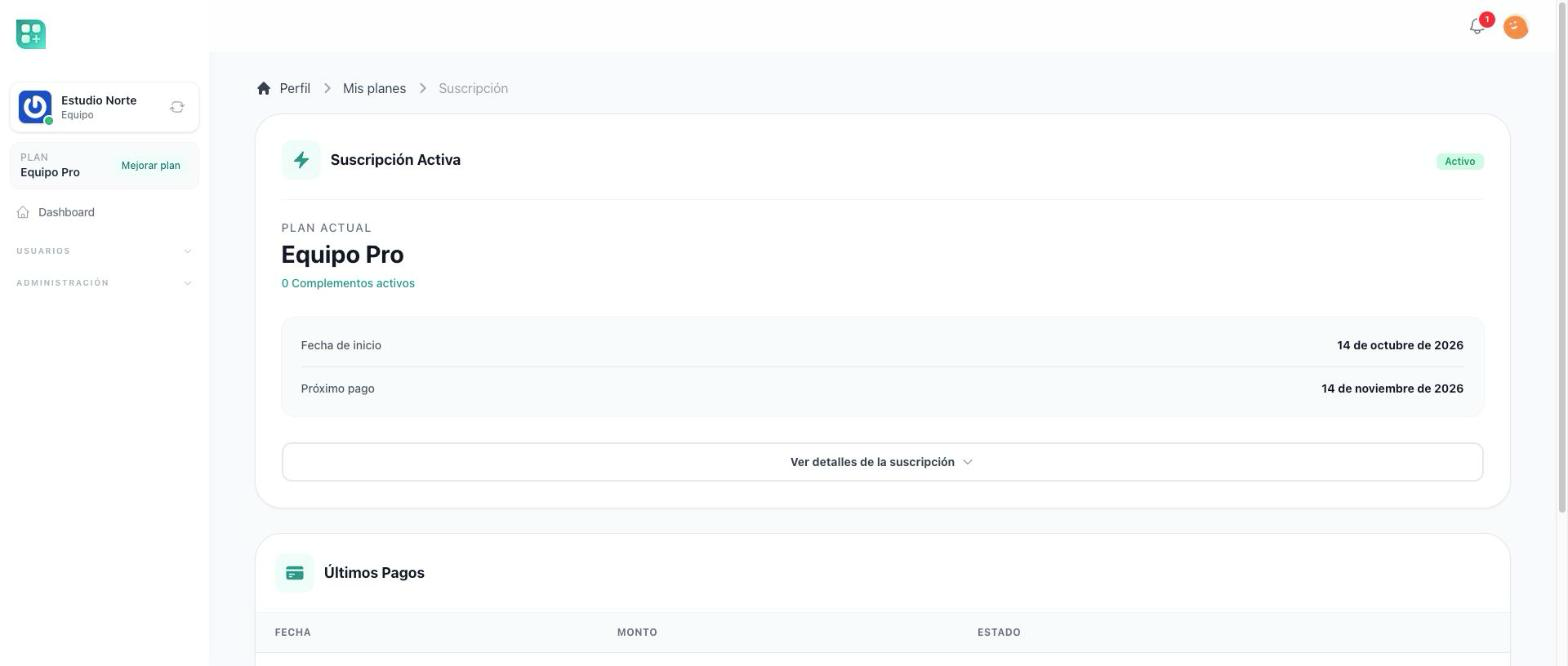Click the MONTO column header
This screenshot has height=666, width=1568.
coord(637,632)
